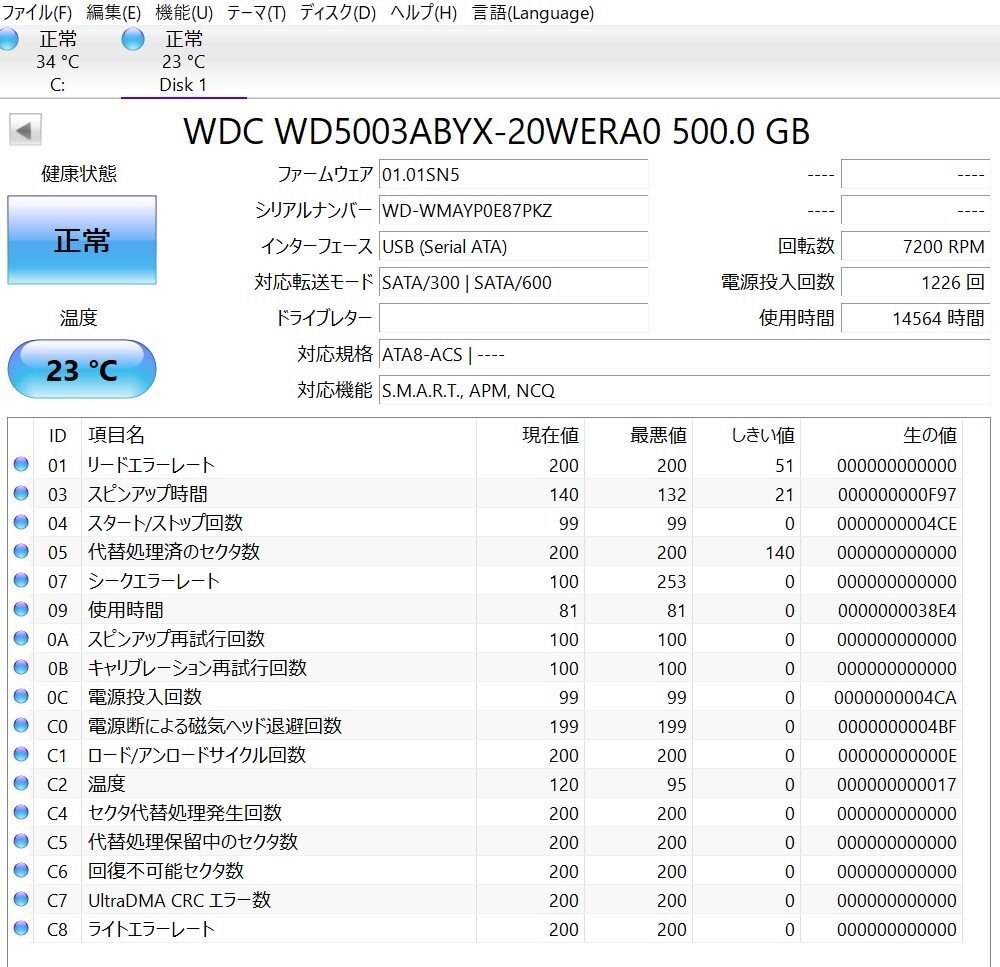Select the スピンアップ時間 attribute name
Image resolution: width=1000 pixels, height=967 pixels.
point(147,494)
